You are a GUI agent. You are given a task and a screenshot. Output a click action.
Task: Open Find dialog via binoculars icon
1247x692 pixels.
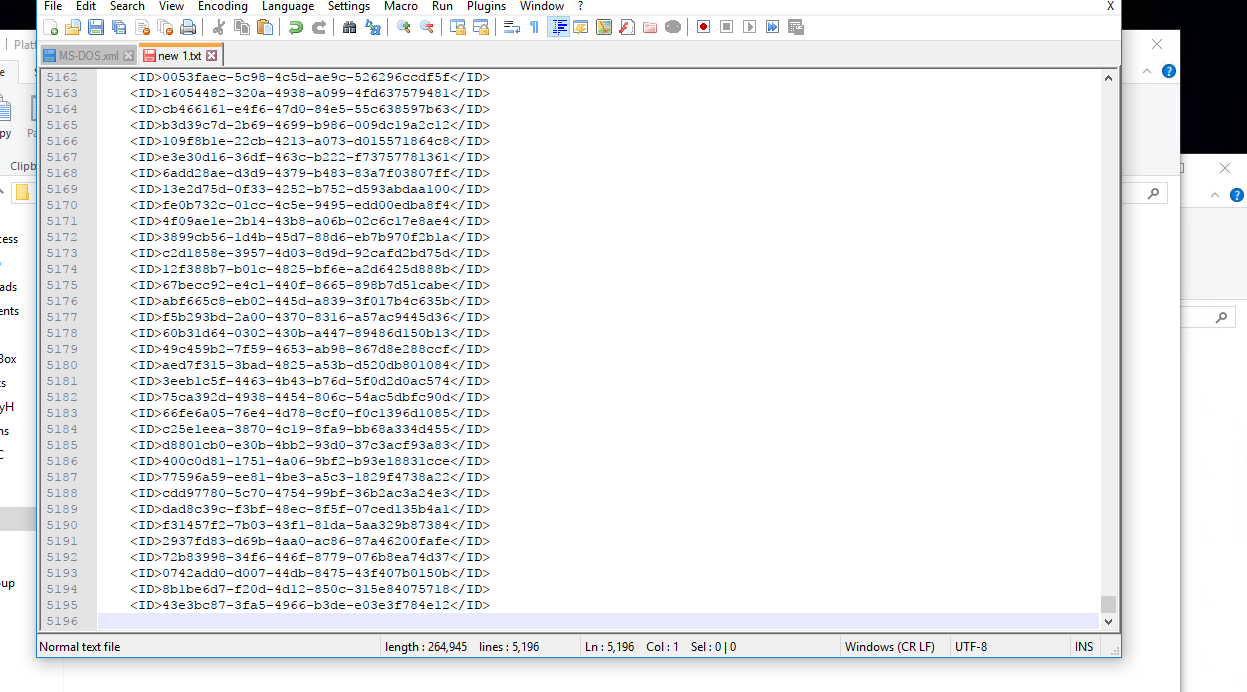[x=350, y=27]
